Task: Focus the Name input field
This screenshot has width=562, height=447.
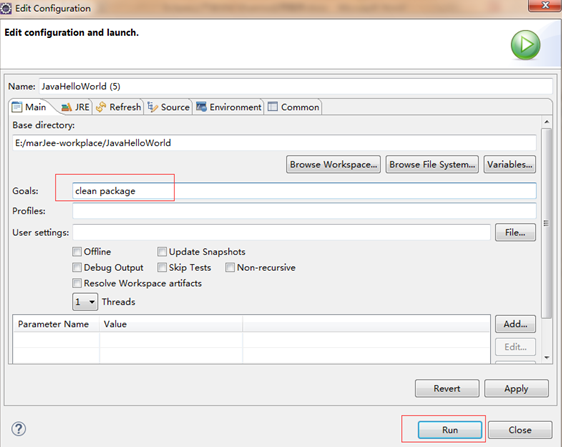Action: click(x=296, y=86)
